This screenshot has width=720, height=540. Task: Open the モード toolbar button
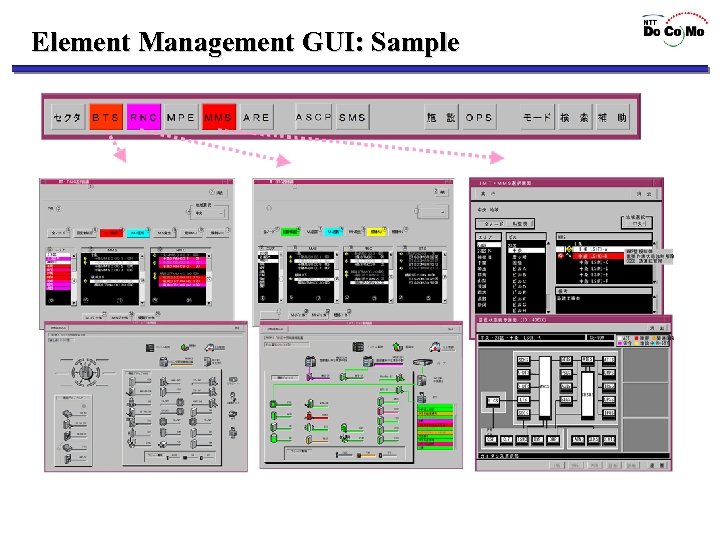coord(538,118)
